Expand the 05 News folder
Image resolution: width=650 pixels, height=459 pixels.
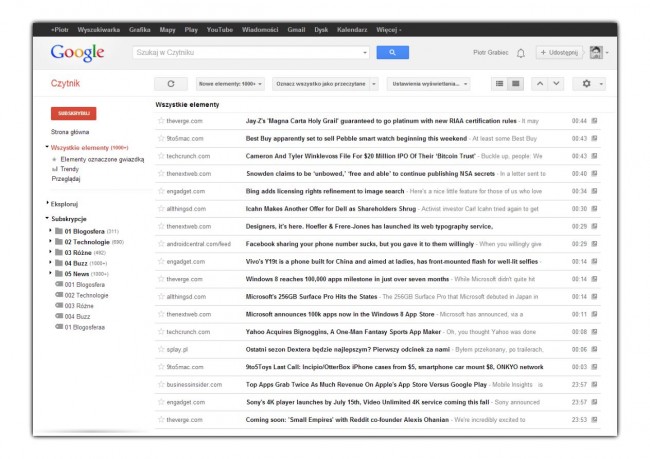[x=51, y=273]
